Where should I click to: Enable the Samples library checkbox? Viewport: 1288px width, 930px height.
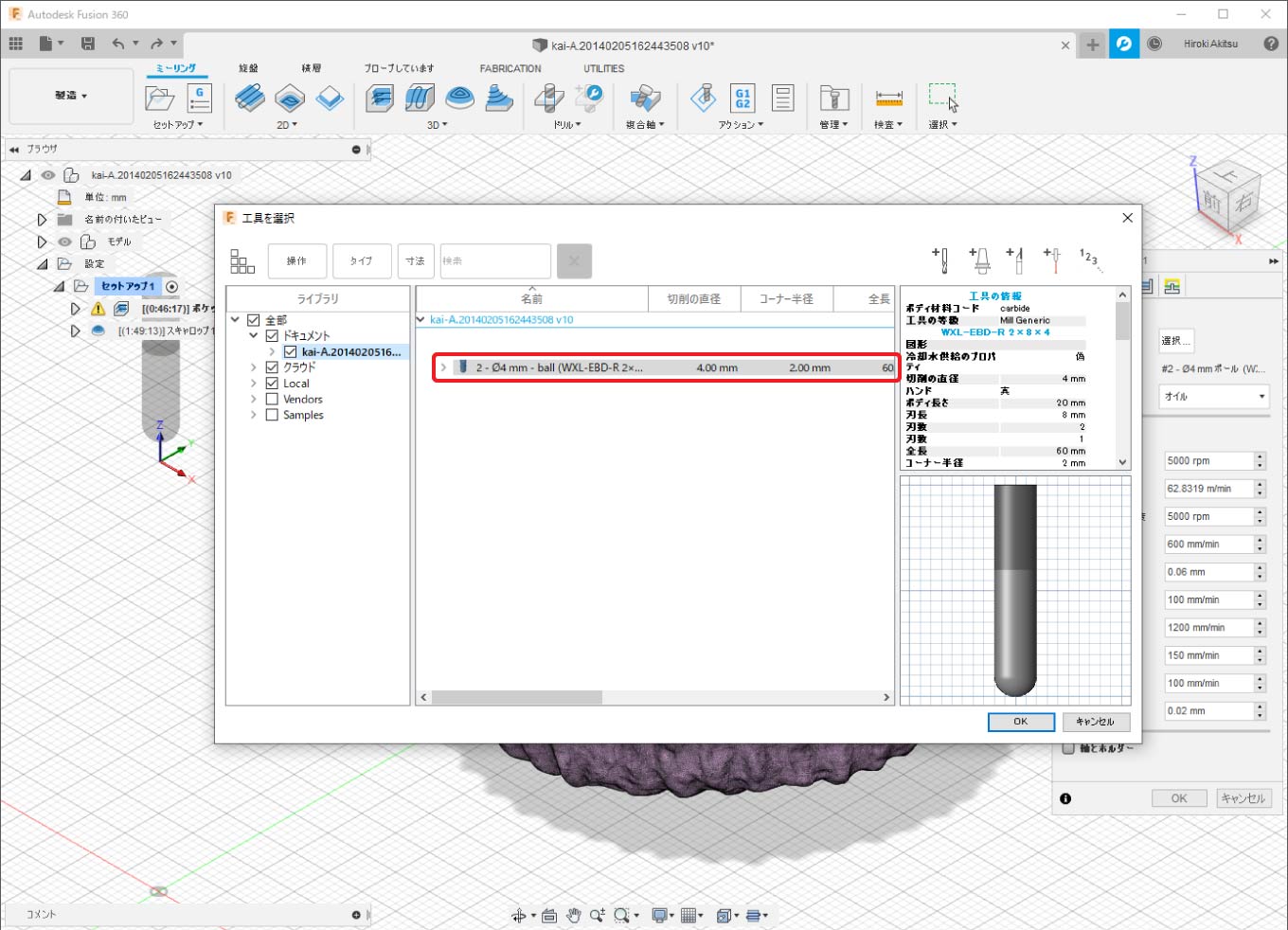point(272,416)
